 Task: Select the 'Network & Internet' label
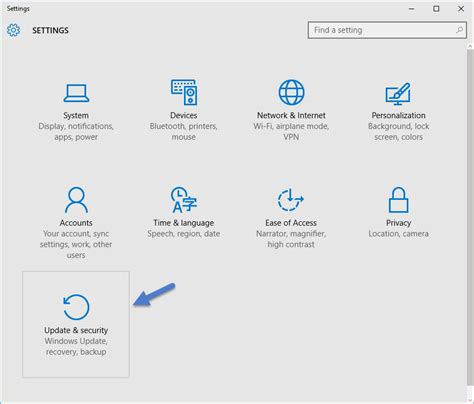pyautogui.click(x=291, y=115)
